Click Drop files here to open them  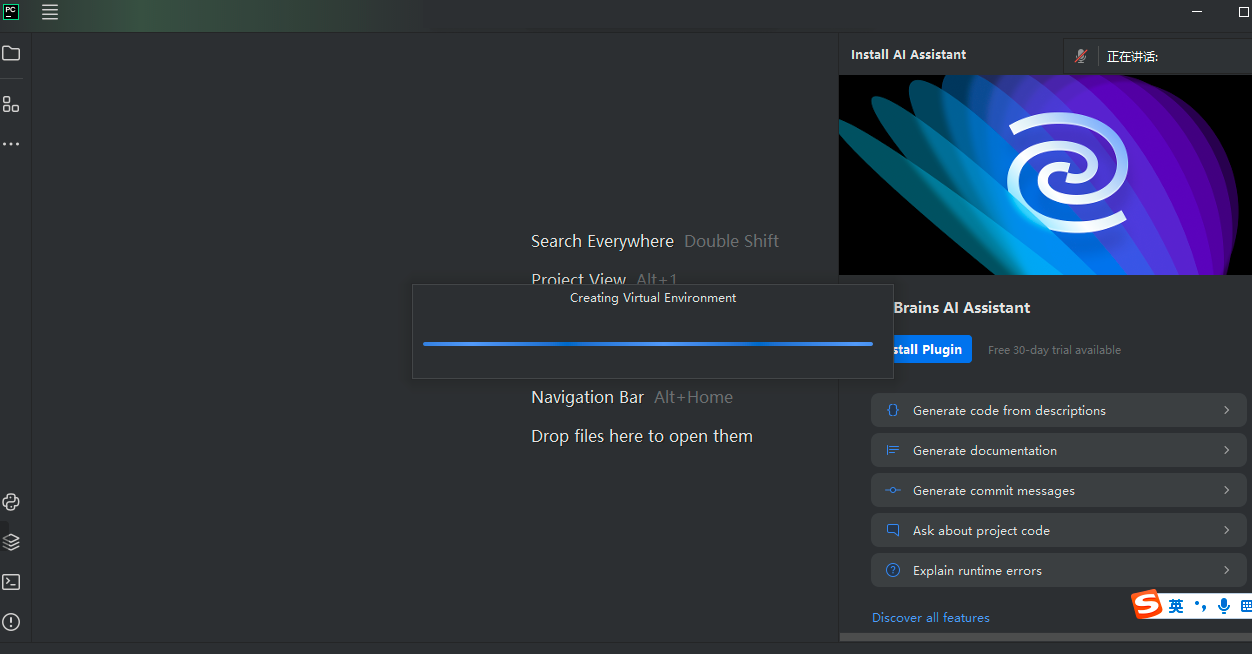tap(642, 436)
